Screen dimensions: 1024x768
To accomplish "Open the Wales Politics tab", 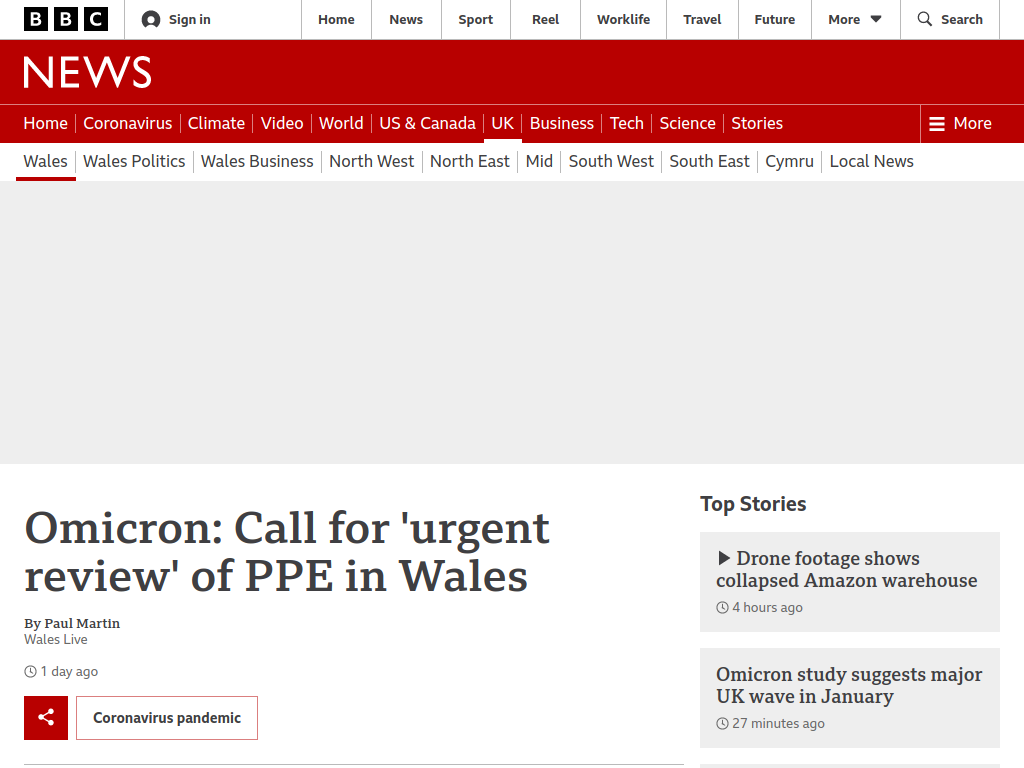I will (x=135, y=161).
